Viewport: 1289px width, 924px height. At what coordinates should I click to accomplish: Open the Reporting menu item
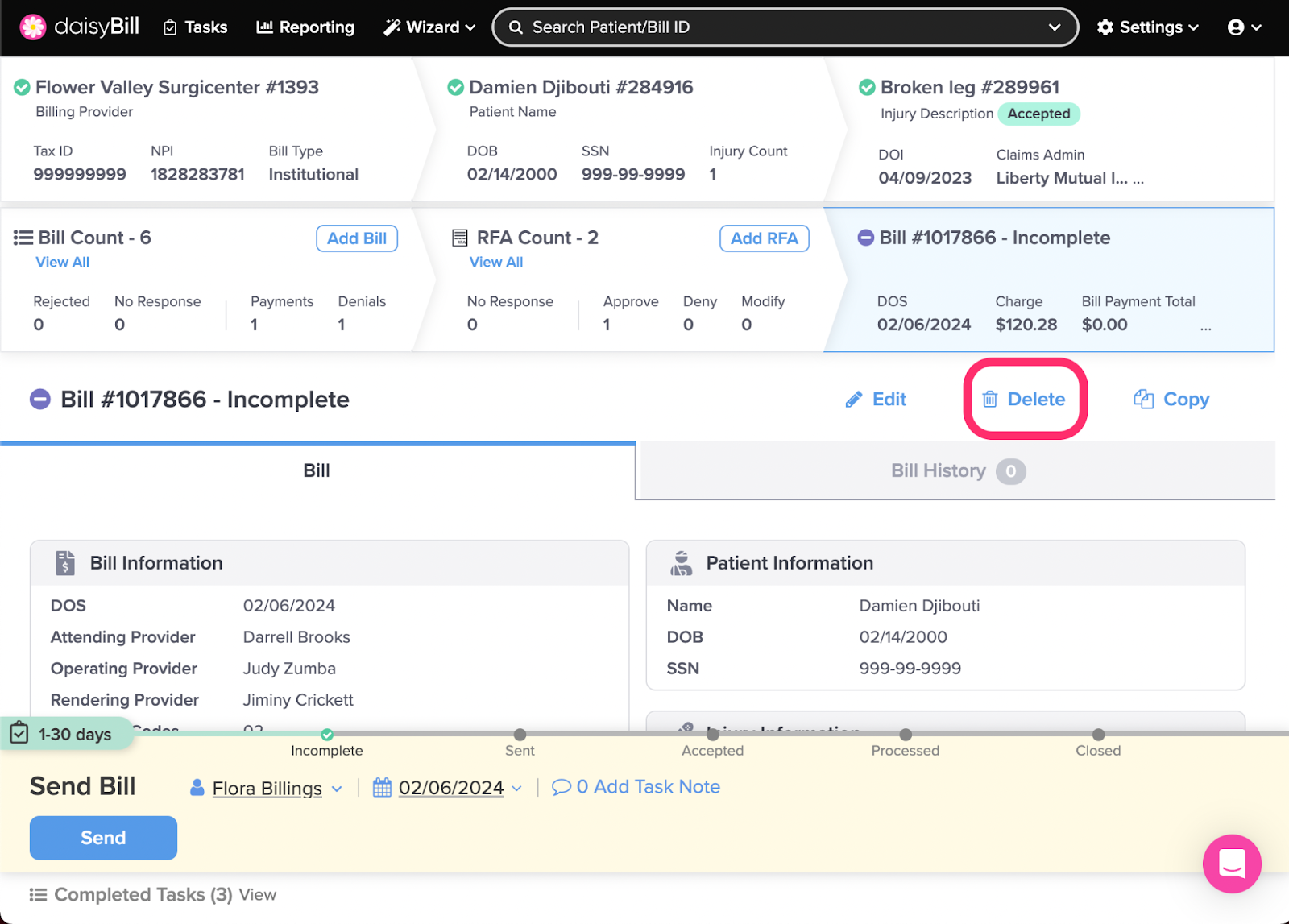[305, 27]
